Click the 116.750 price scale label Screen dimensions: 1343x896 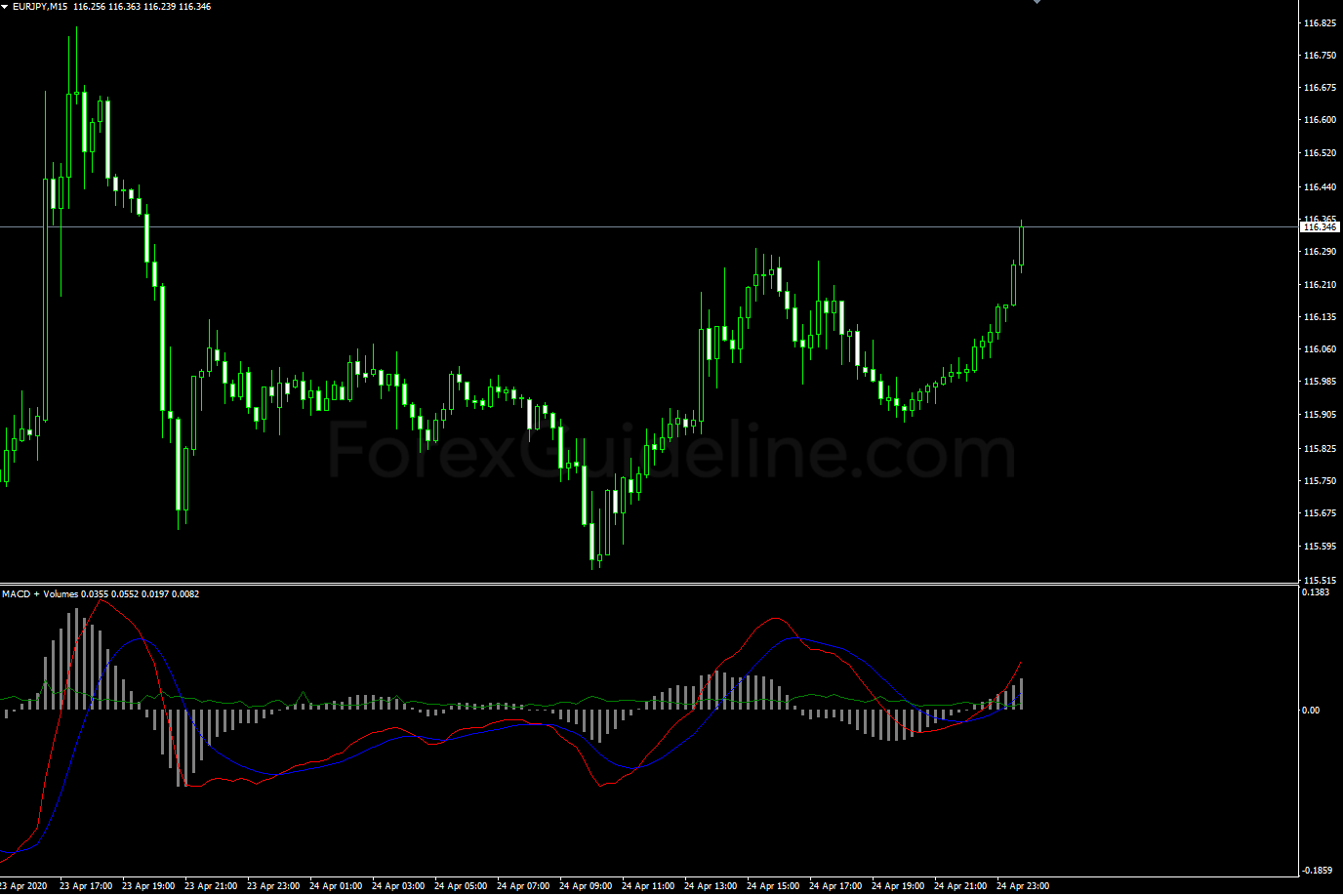[1320, 56]
